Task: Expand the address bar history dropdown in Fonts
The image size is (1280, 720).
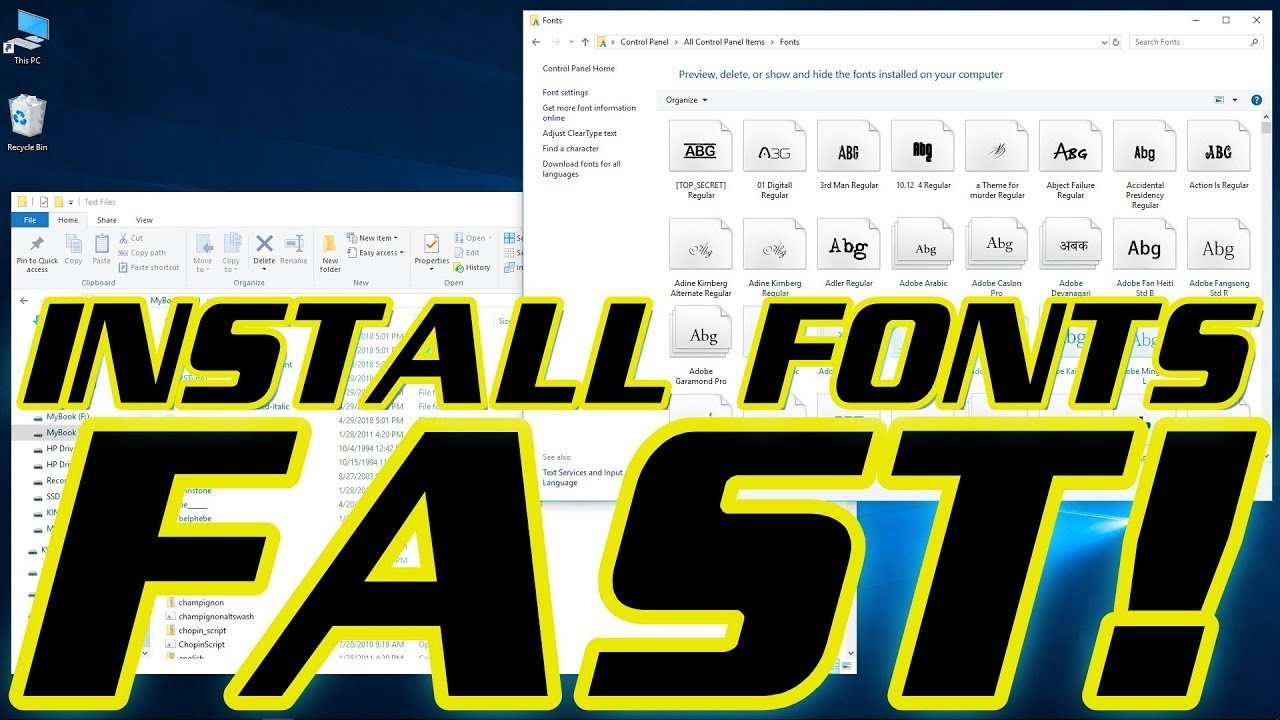Action: click(x=1104, y=42)
